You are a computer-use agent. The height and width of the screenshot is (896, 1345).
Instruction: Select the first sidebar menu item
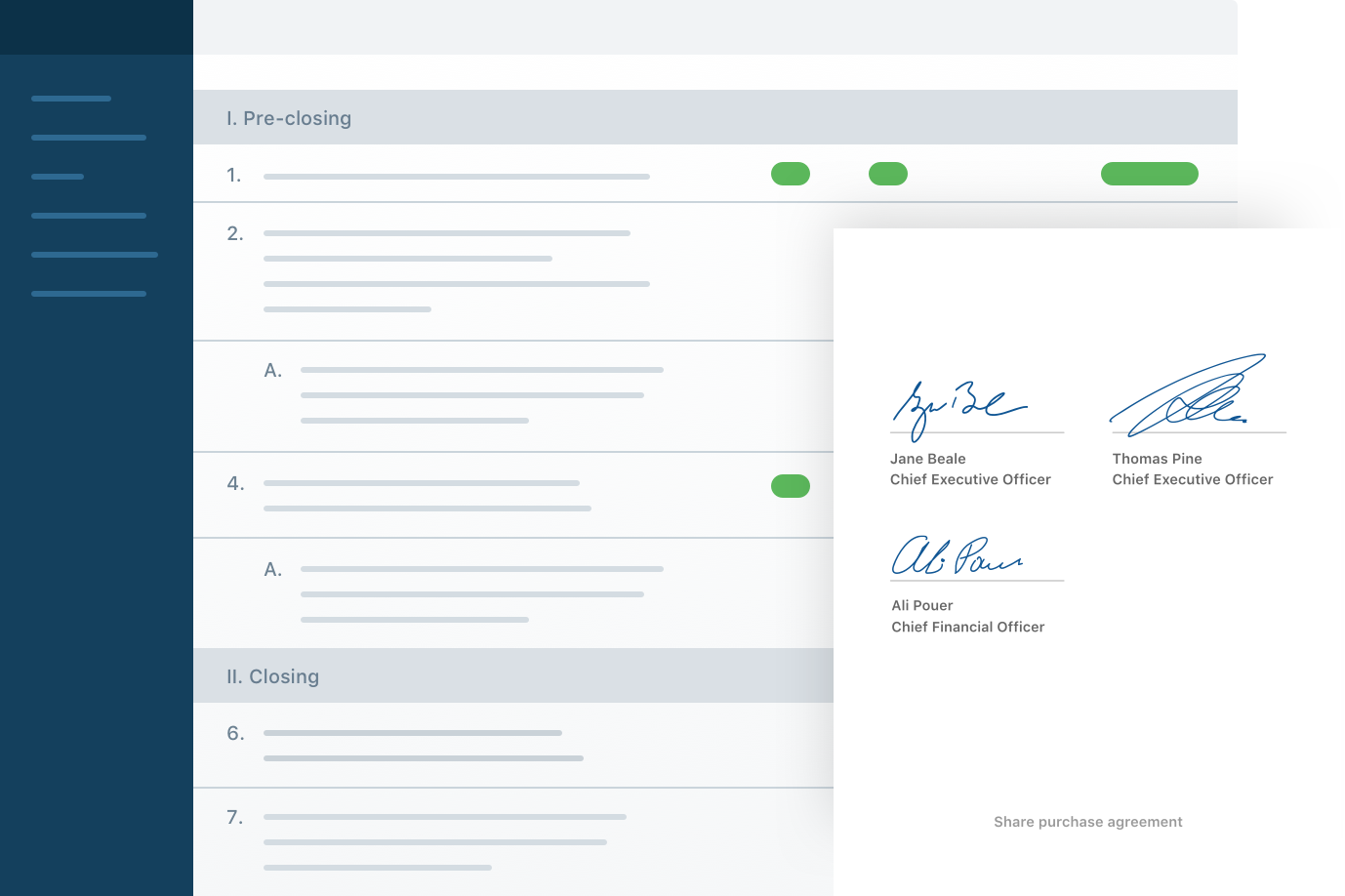coord(71,99)
